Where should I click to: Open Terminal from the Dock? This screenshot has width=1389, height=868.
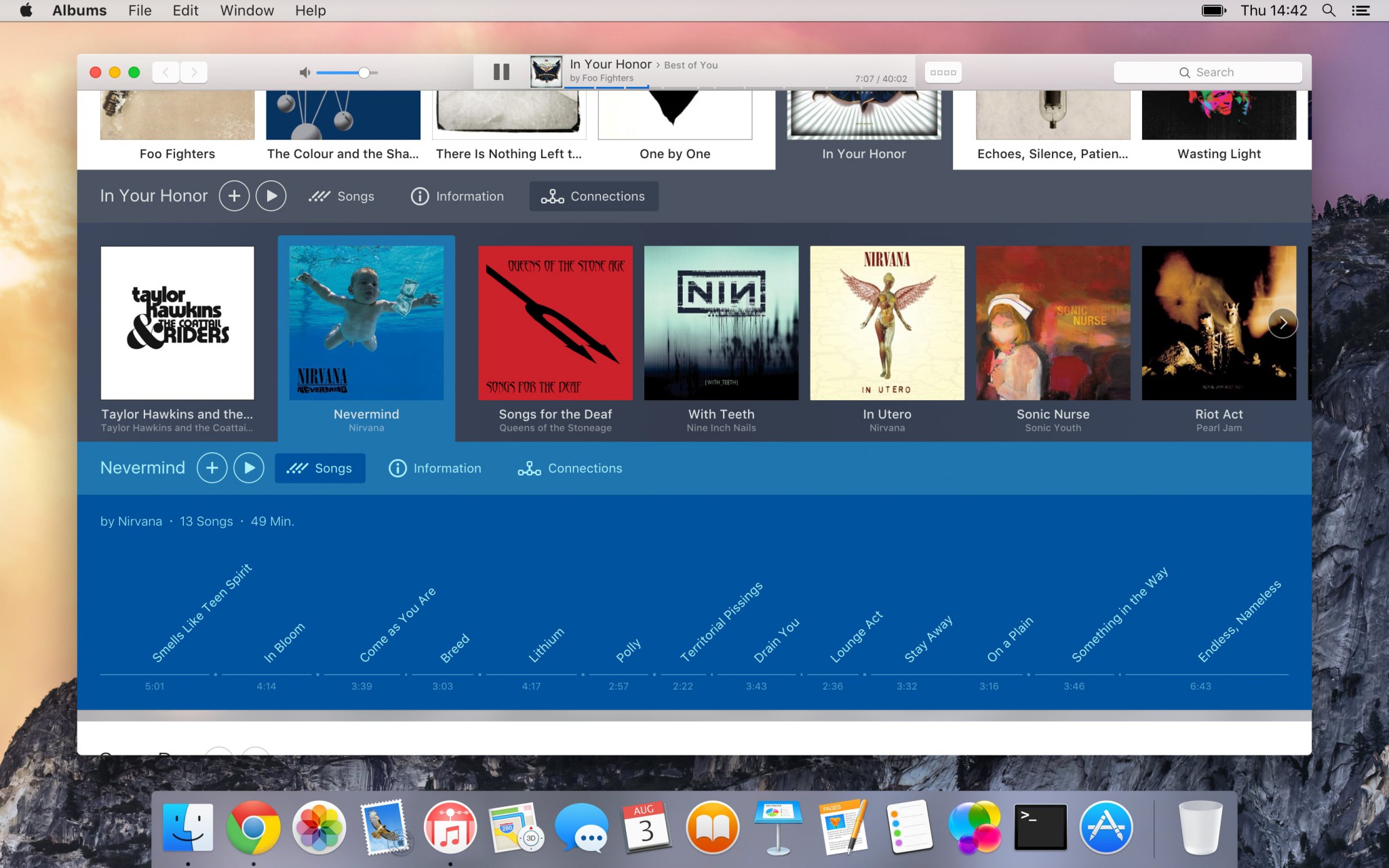[1040, 827]
